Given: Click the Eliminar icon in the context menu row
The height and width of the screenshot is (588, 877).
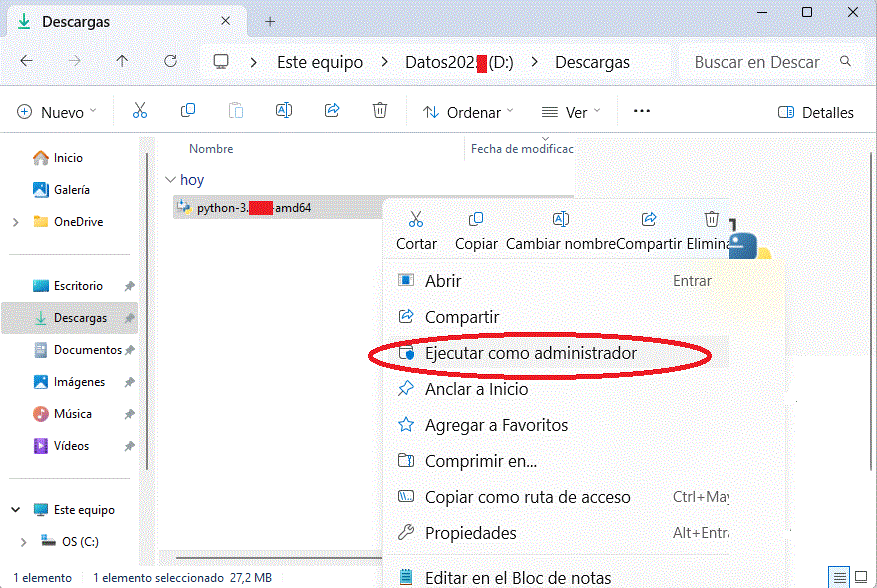Looking at the screenshot, I should click(711, 219).
